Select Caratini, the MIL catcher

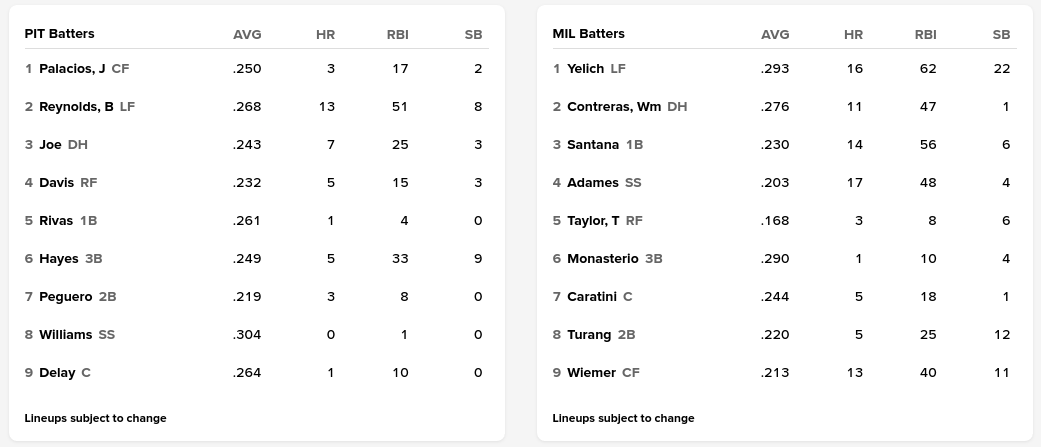pos(592,297)
